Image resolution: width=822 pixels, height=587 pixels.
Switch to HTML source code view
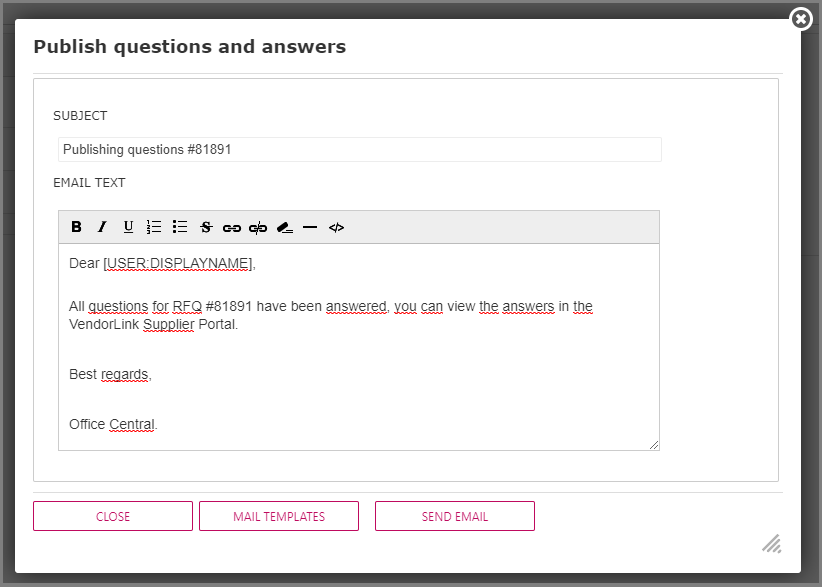click(x=336, y=228)
